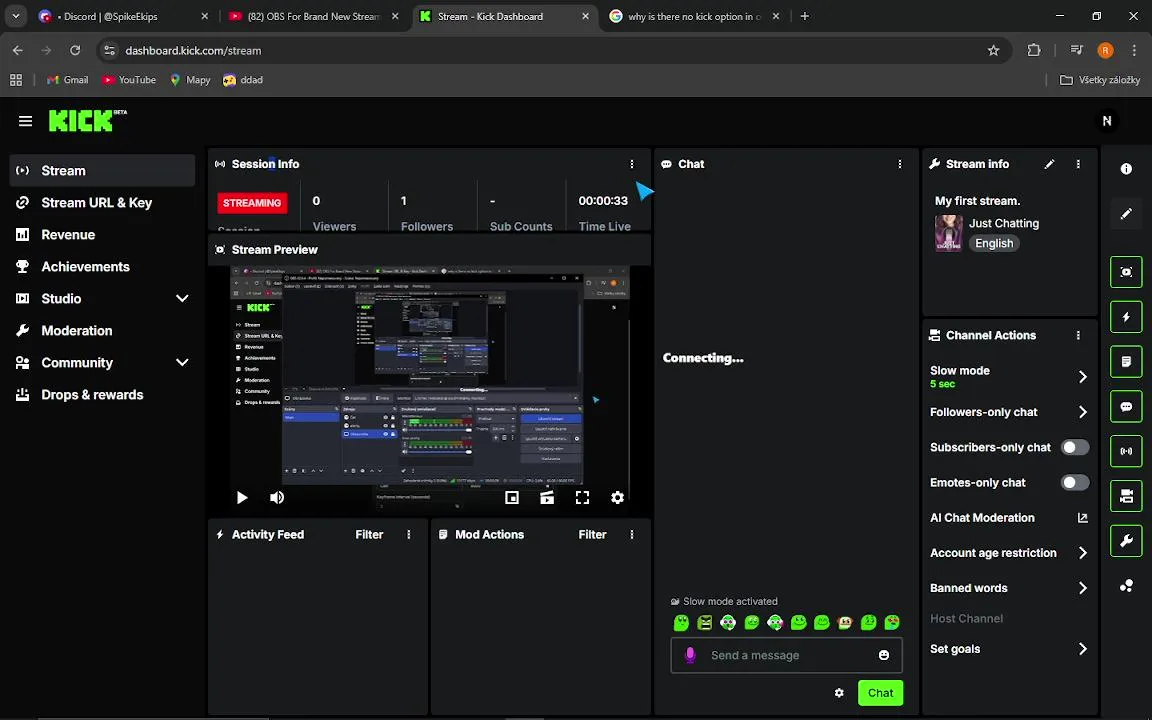Open the Stream info panel three-dot menu

coord(1078,164)
